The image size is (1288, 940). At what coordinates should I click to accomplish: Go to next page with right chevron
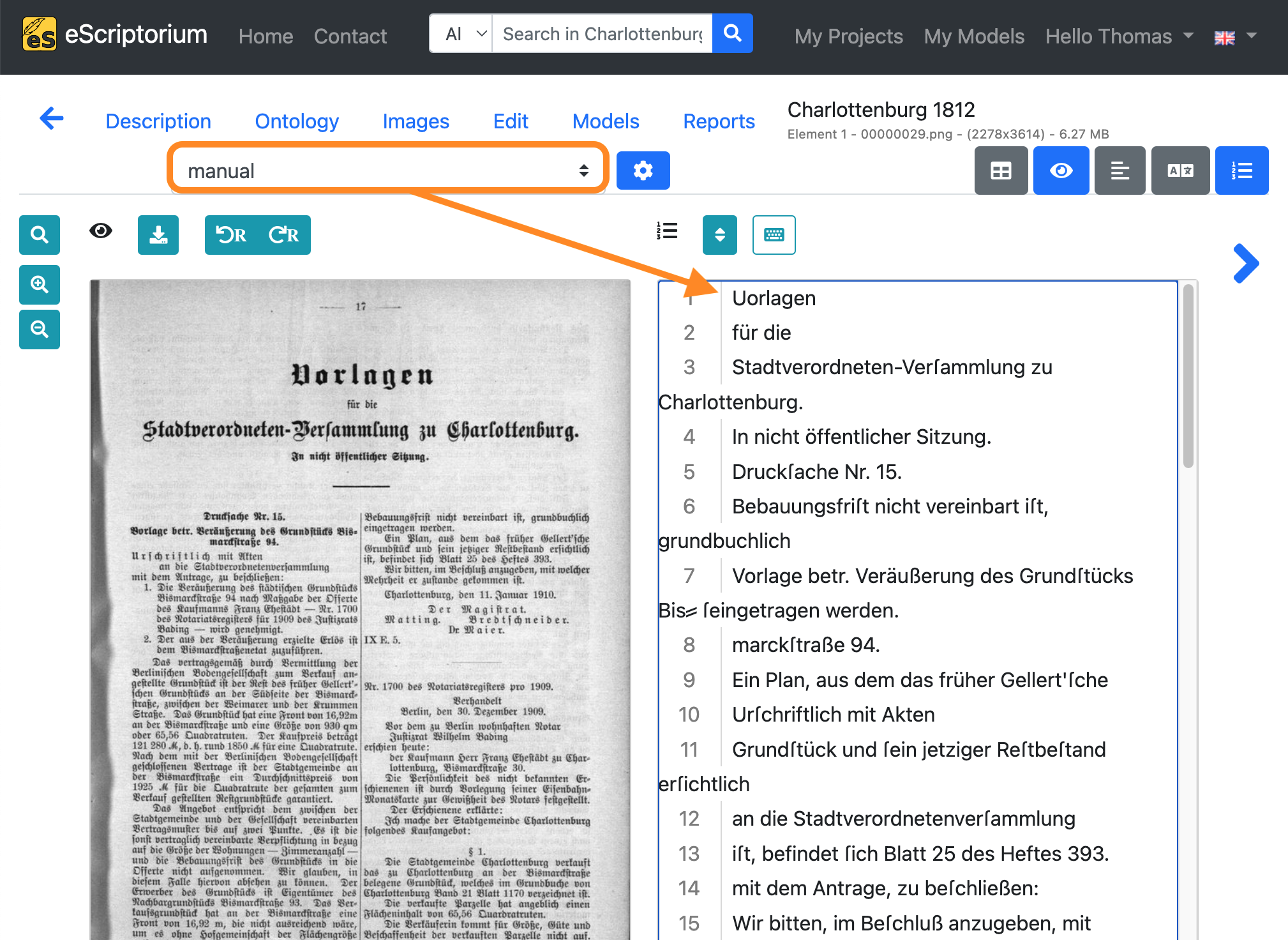pyautogui.click(x=1246, y=263)
